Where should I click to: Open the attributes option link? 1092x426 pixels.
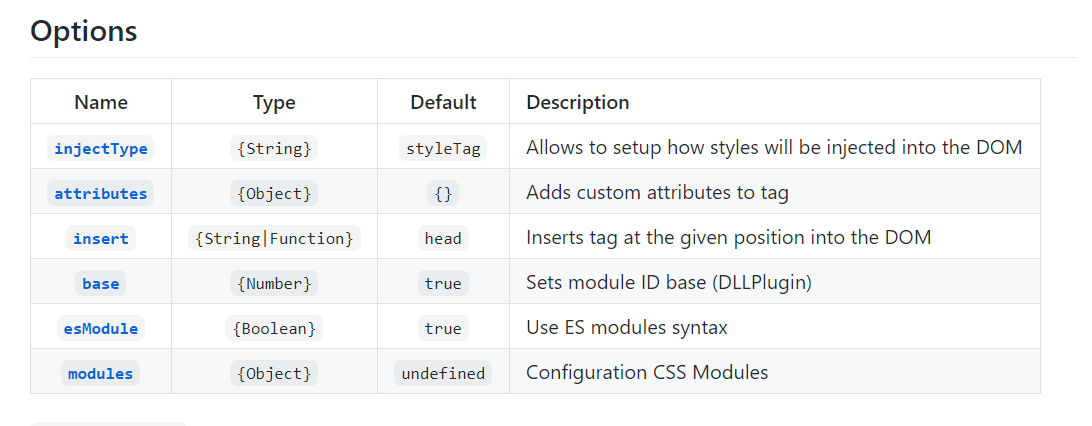pos(101,194)
